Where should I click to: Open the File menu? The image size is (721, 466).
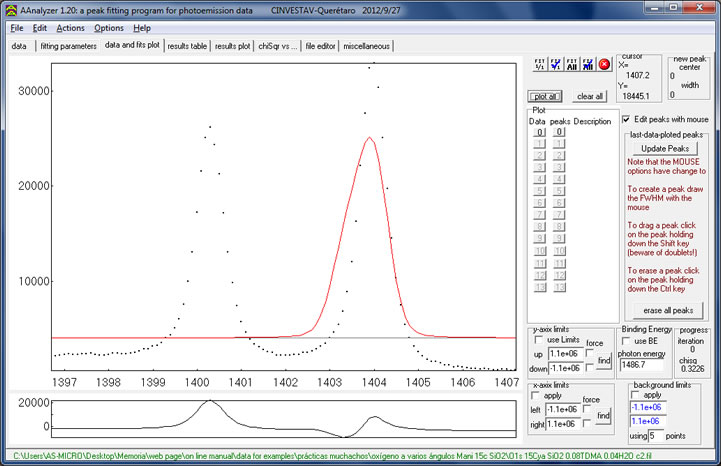tap(17, 27)
